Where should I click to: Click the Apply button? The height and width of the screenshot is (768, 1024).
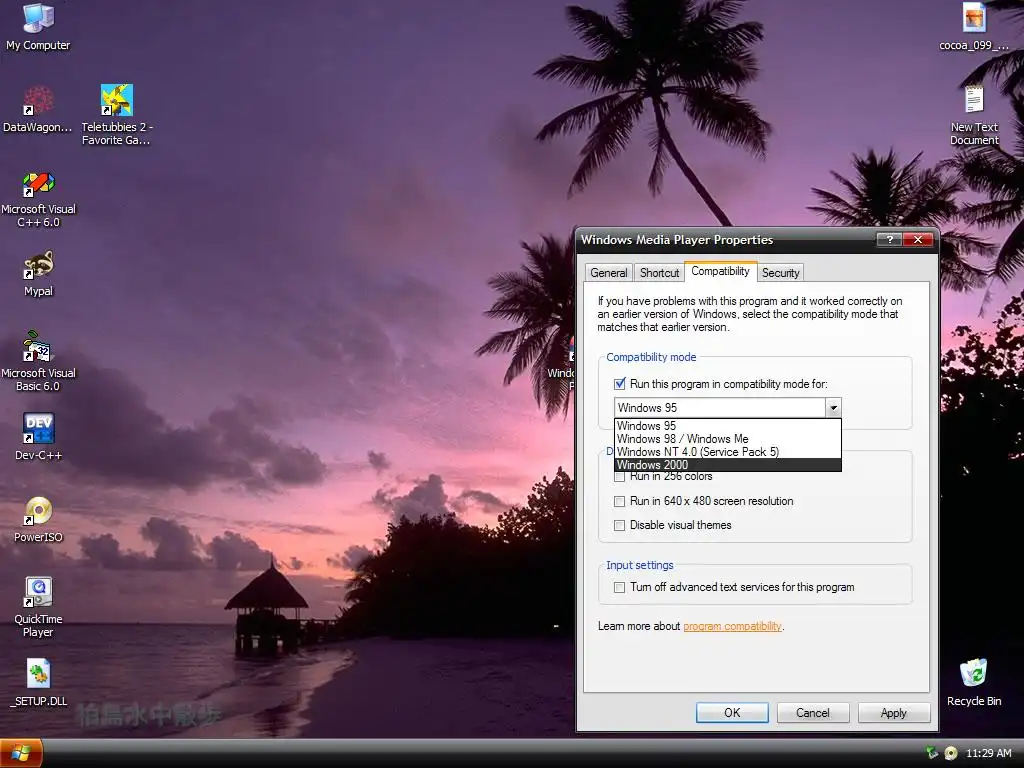(x=893, y=712)
